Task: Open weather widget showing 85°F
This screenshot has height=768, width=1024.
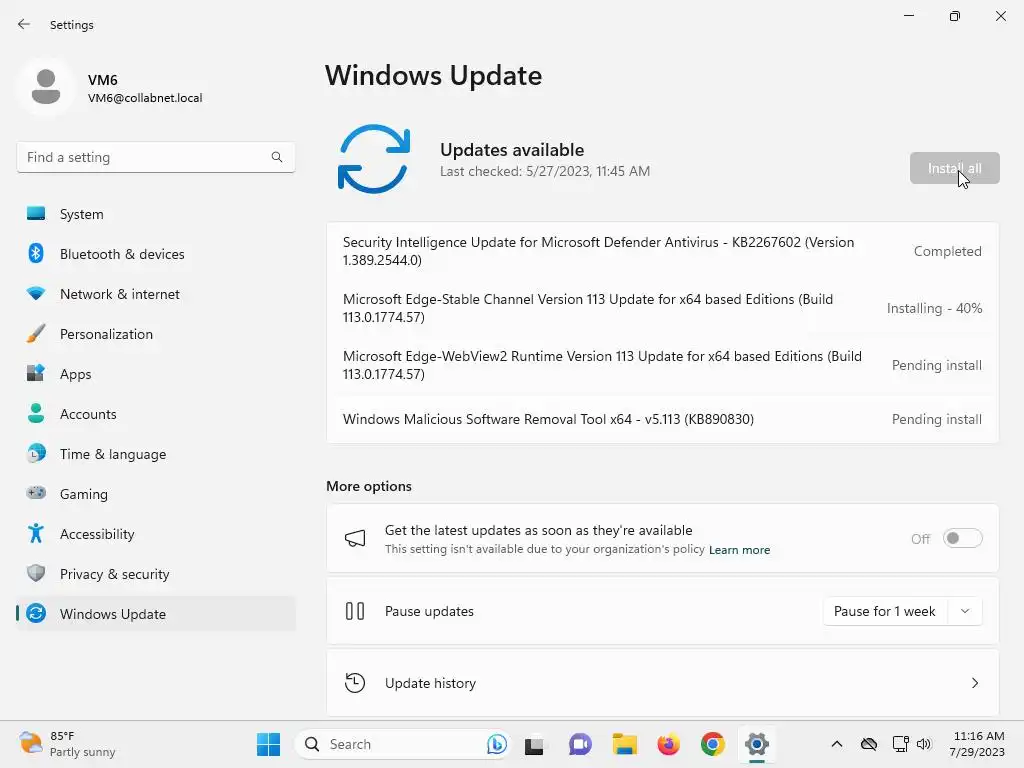Action: tap(67, 744)
